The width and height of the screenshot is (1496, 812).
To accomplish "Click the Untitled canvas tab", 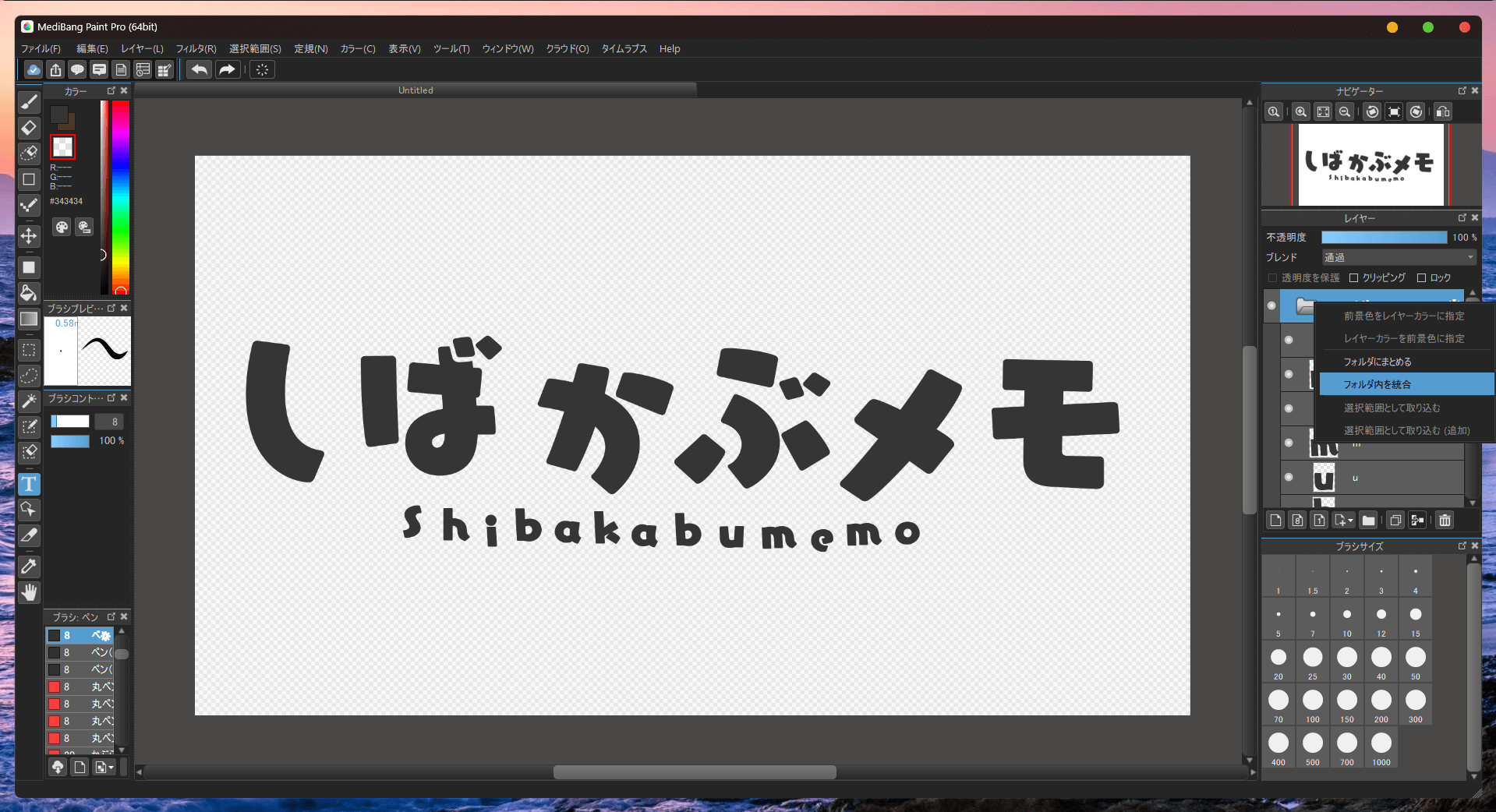I will [416, 90].
